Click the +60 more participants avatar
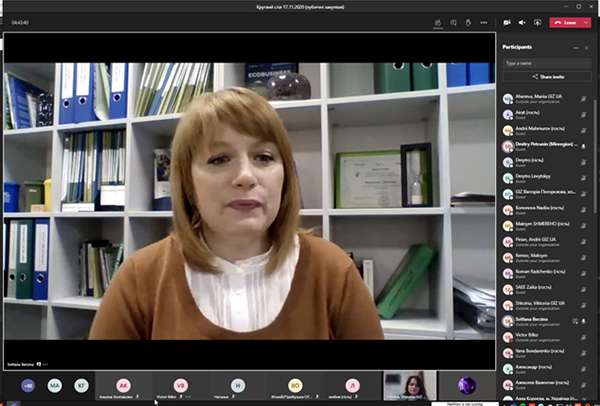Image resolution: width=600 pixels, height=406 pixels. (28, 385)
